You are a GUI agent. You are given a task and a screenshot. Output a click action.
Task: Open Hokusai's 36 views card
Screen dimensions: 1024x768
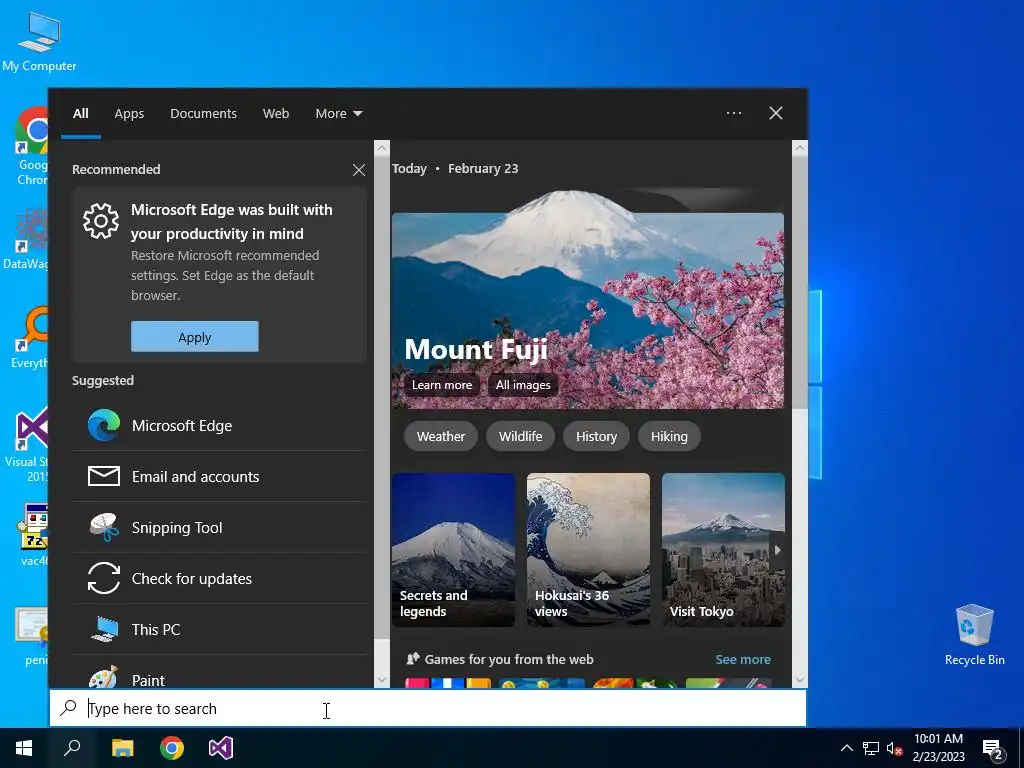pos(588,550)
